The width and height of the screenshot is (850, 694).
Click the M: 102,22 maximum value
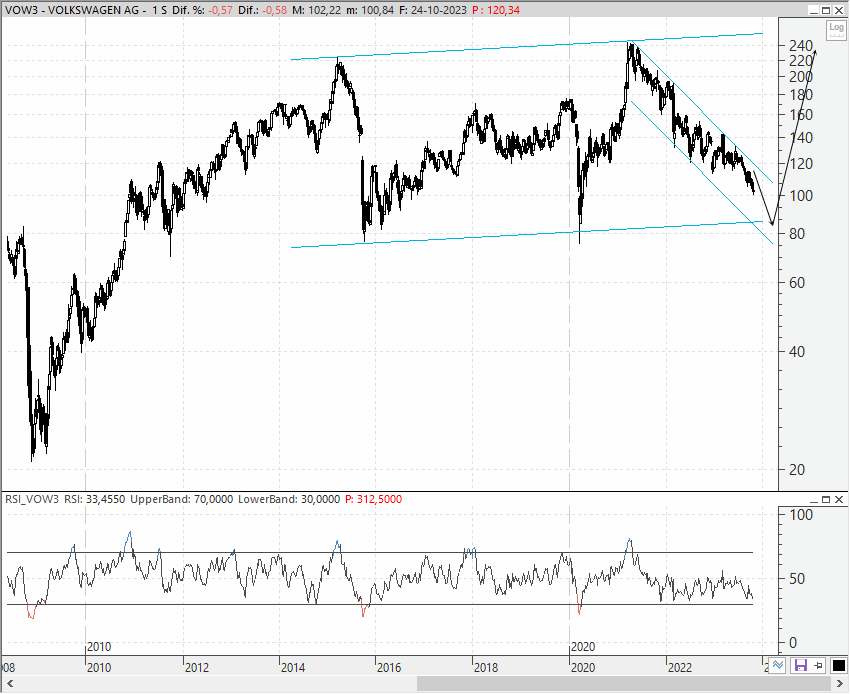tap(317, 10)
